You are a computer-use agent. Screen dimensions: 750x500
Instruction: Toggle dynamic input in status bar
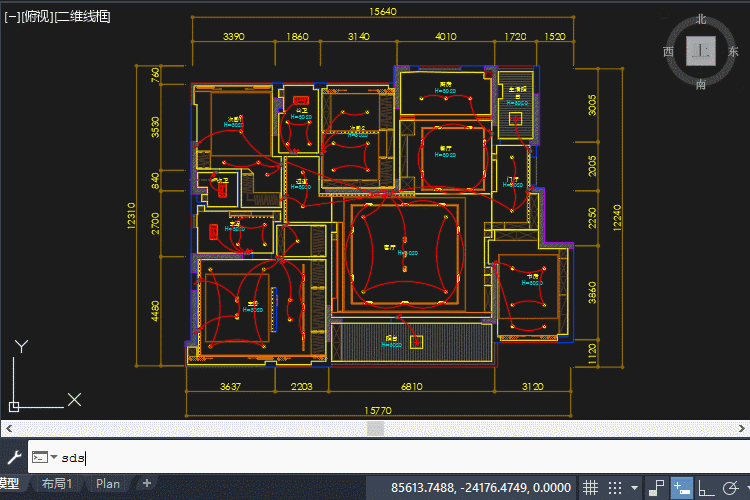(x=682, y=488)
